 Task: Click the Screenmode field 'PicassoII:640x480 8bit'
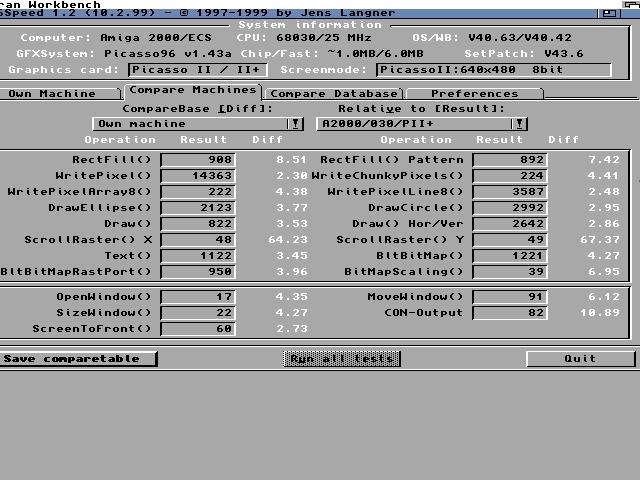click(x=494, y=70)
